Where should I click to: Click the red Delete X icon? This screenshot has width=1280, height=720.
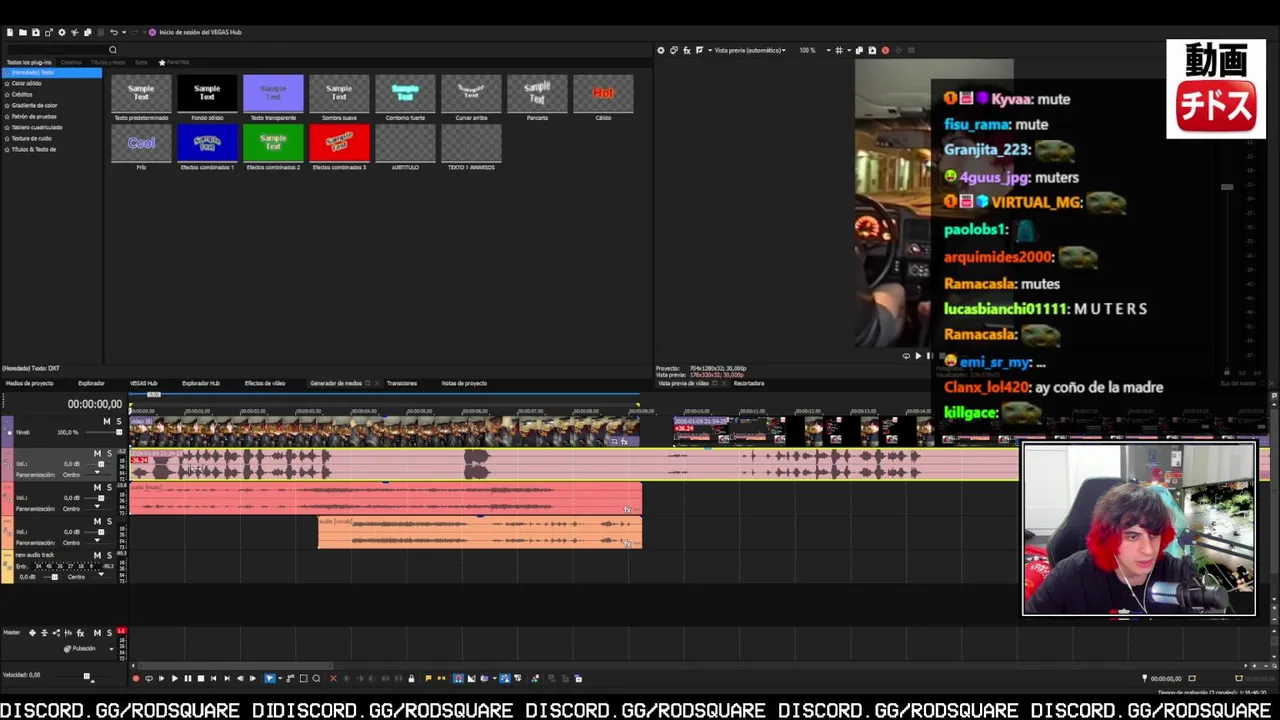pyautogui.click(x=333, y=679)
